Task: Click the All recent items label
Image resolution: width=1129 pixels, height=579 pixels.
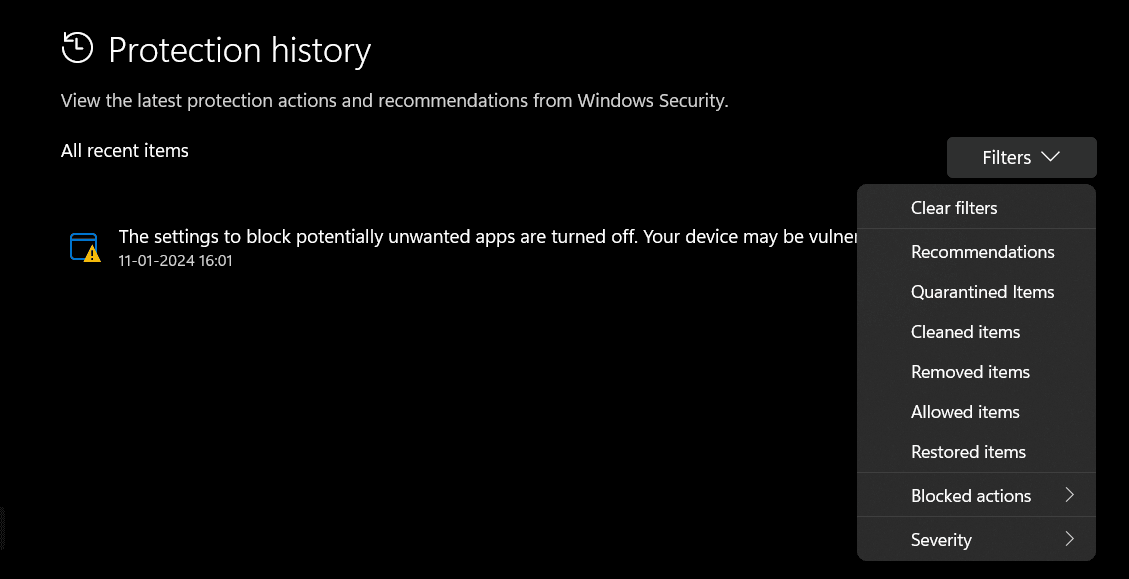Action: (x=124, y=150)
